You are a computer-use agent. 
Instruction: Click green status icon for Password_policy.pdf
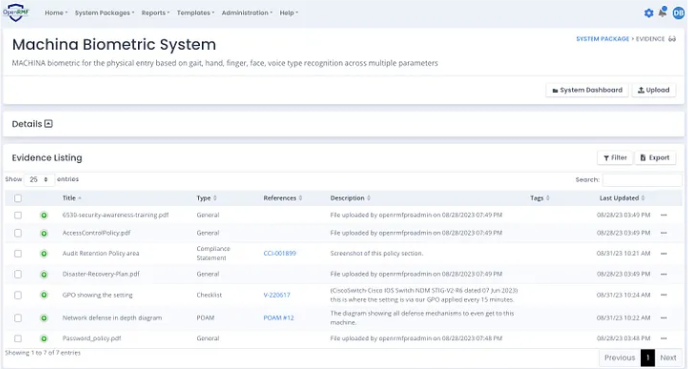pyautogui.click(x=44, y=339)
